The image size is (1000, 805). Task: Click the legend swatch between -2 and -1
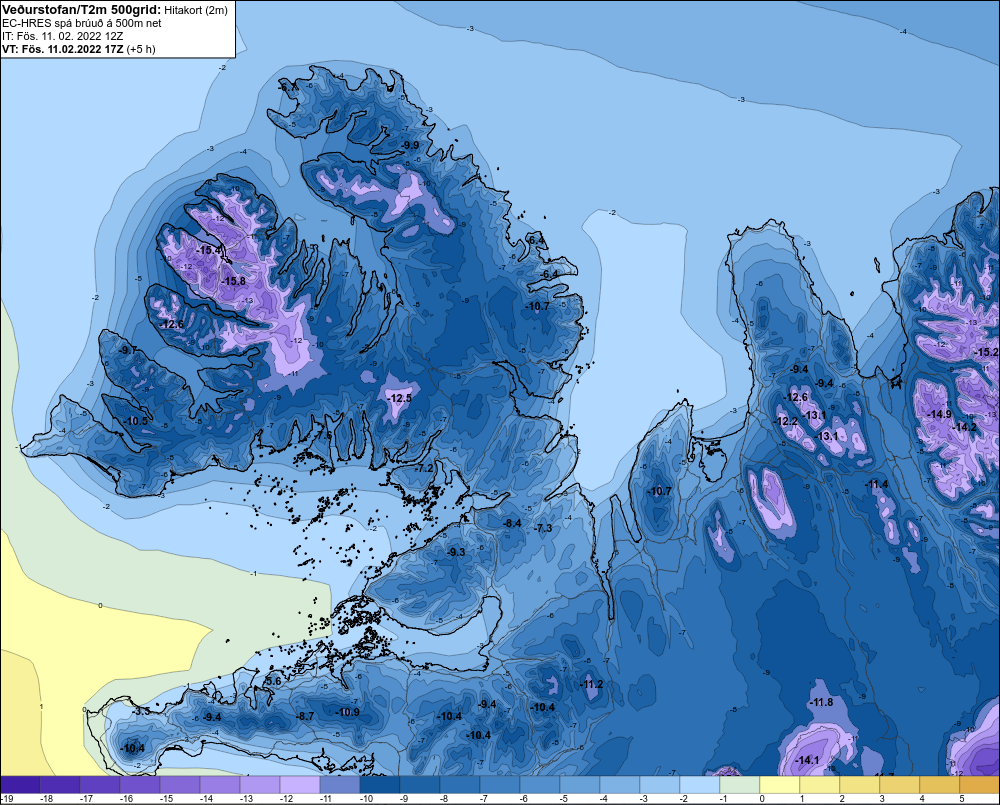click(700, 785)
